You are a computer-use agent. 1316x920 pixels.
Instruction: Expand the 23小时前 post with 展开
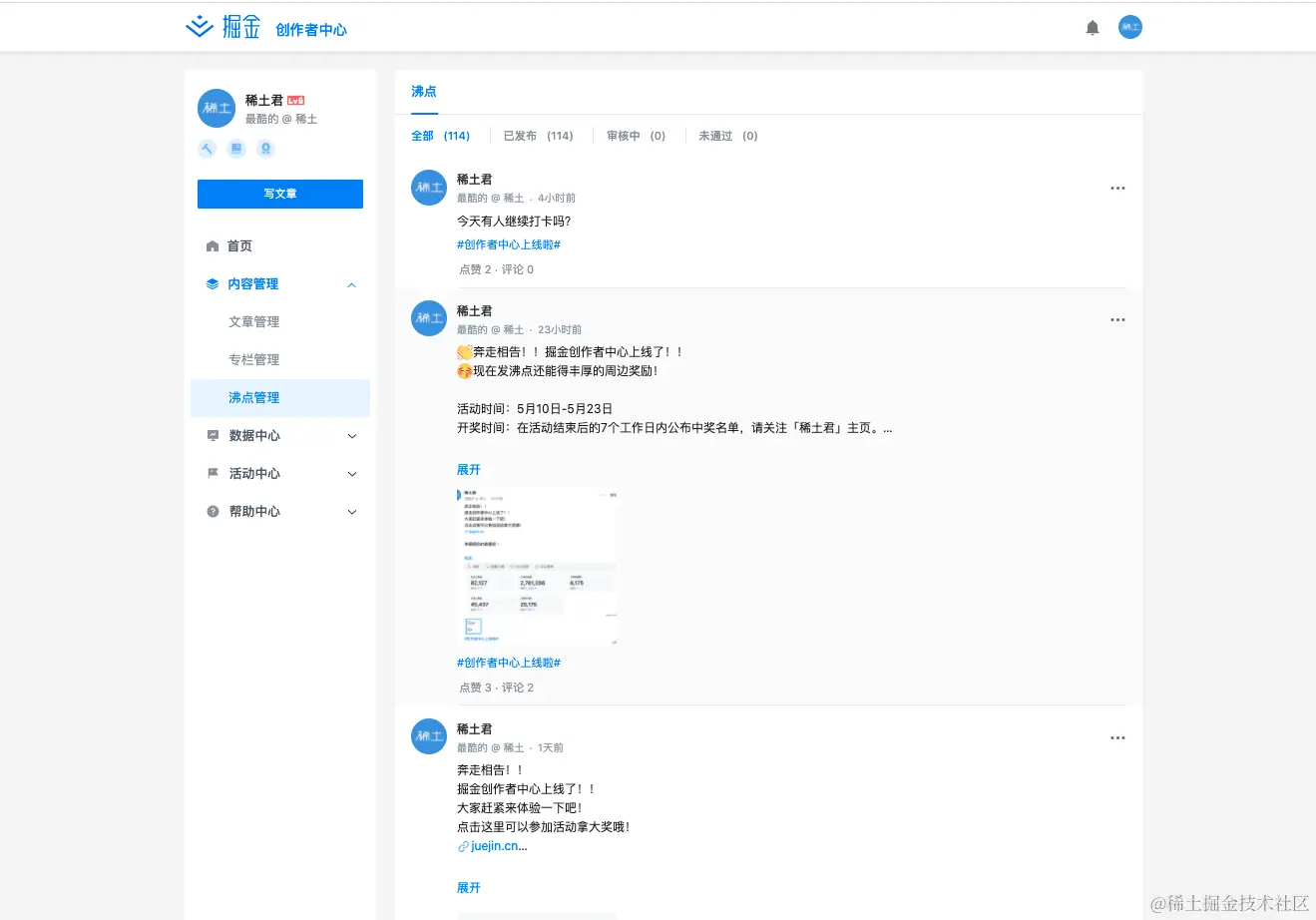coord(468,470)
